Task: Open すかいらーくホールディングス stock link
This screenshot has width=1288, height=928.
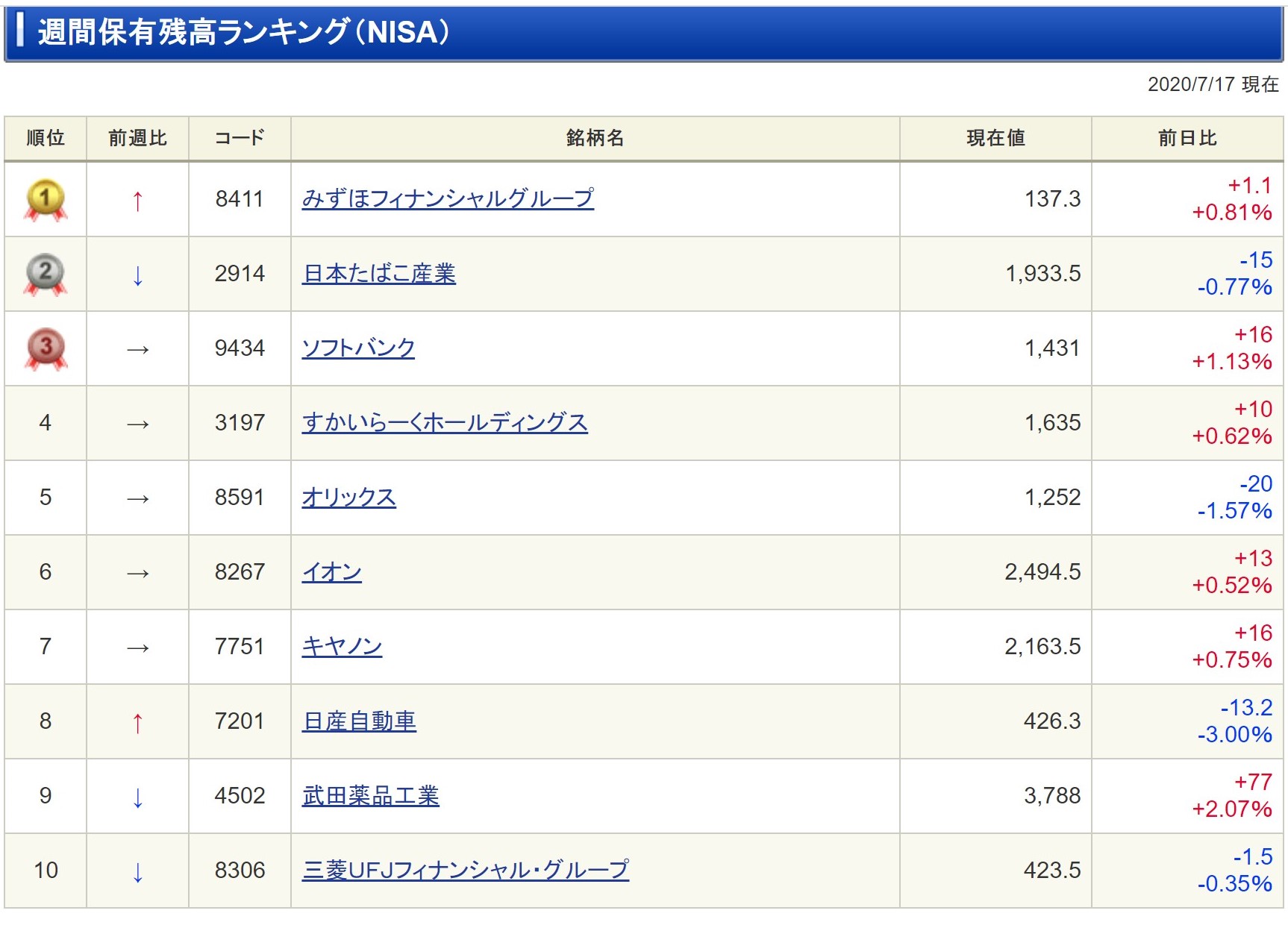Action: tap(445, 422)
